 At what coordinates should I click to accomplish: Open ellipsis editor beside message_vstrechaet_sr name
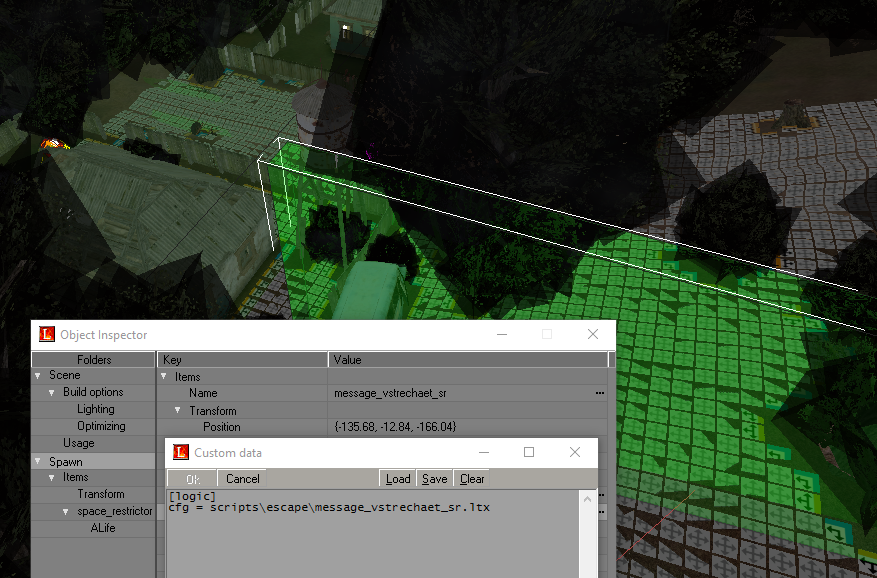coord(601,393)
